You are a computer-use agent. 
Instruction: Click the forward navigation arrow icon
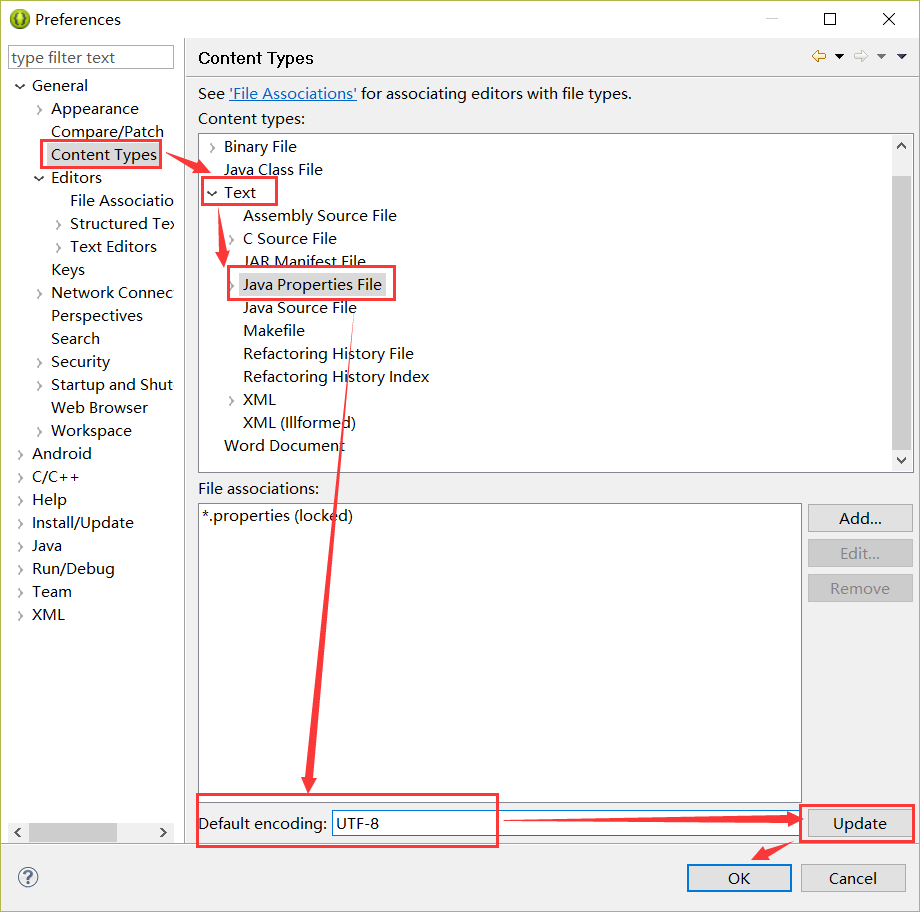(861, 56)
